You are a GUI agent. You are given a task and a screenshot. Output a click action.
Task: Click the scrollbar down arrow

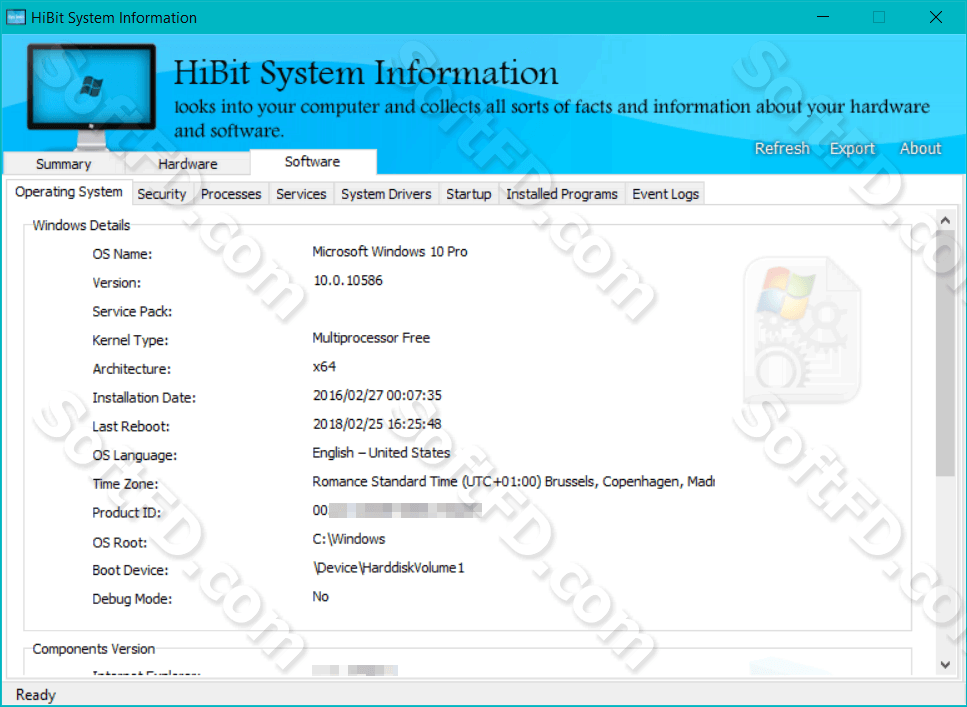coord(945,664)
